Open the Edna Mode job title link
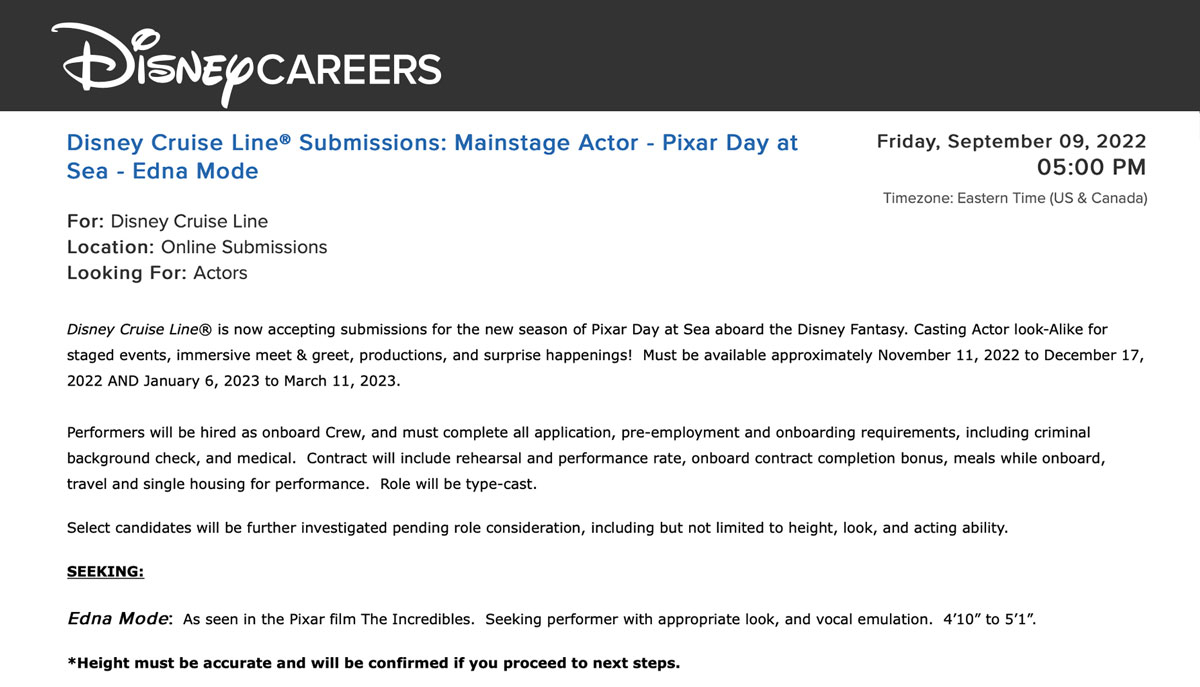Screen dimensions: 1200x687 [x=432, y=157]
